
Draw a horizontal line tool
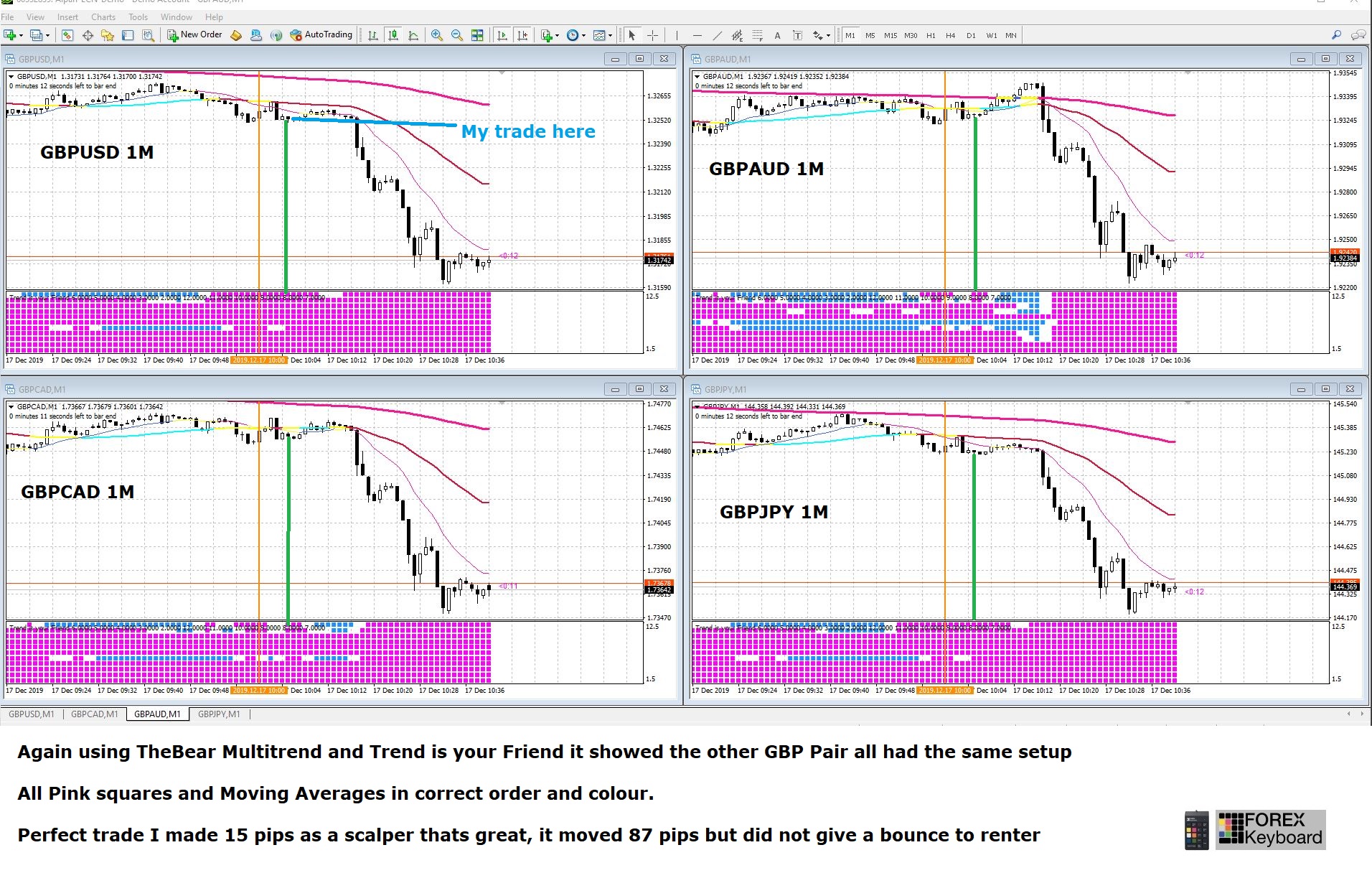tap(697, 35)
